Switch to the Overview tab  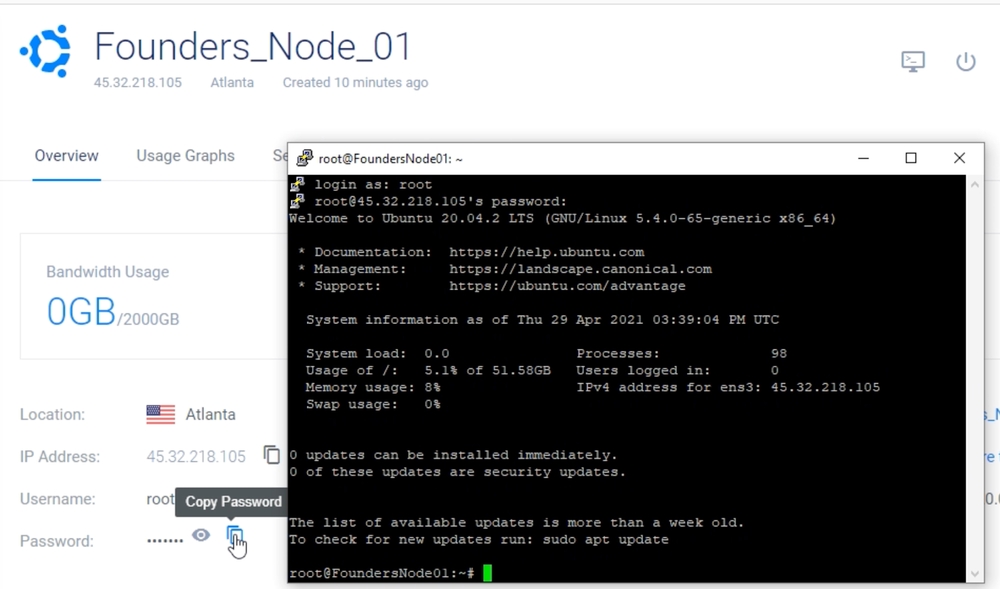coord(66,156)
